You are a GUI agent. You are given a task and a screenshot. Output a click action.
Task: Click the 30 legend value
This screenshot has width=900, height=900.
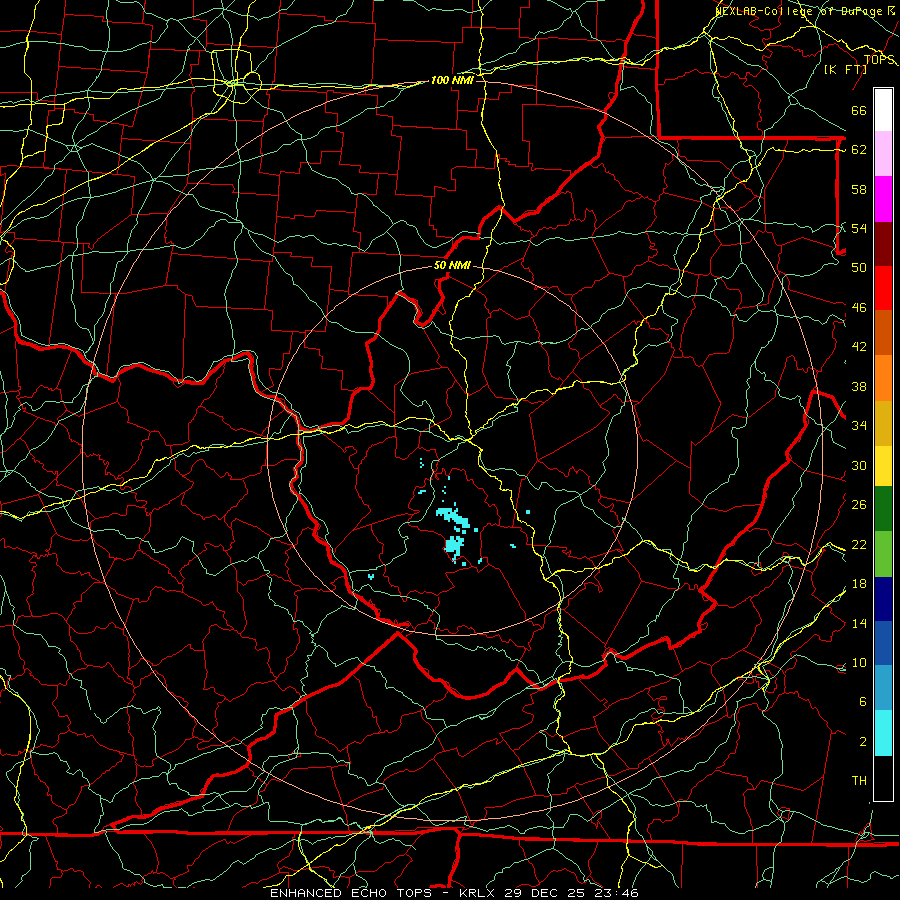coord(859,465)
